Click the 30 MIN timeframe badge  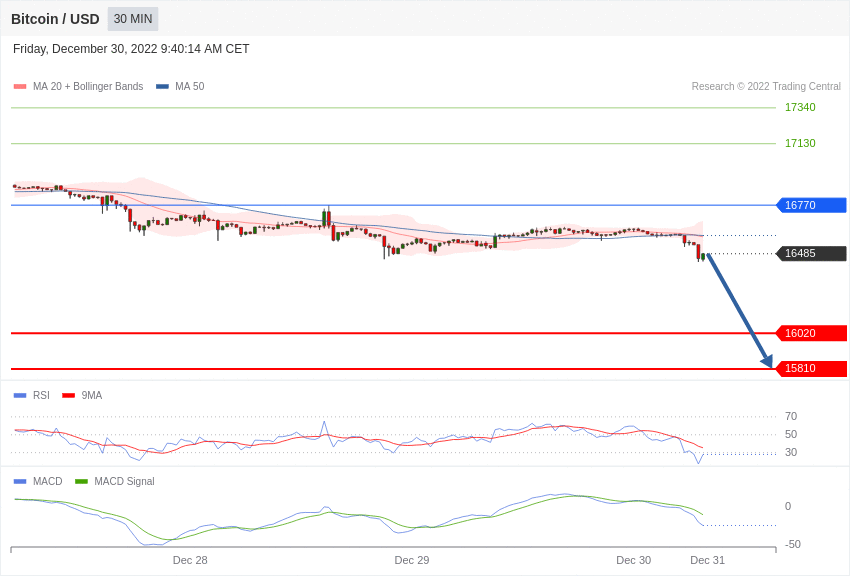point(133,19)
